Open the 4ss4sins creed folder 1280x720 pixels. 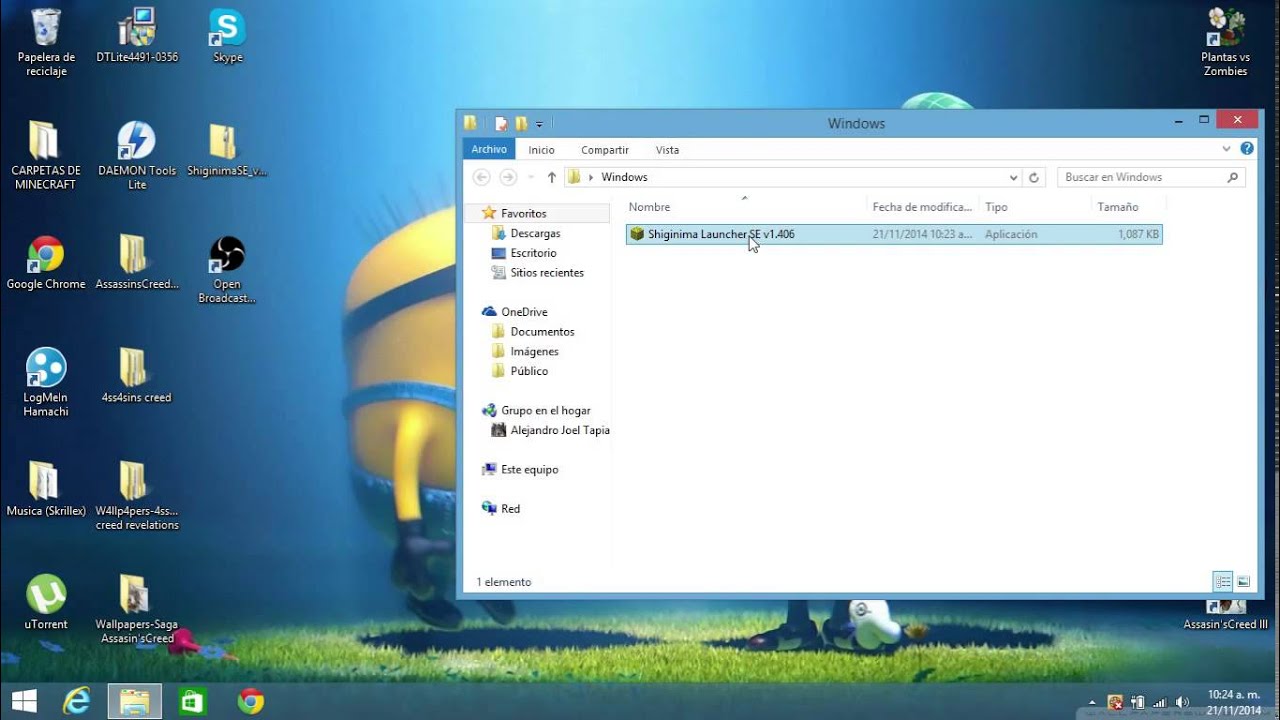click(x=137, y=377)
